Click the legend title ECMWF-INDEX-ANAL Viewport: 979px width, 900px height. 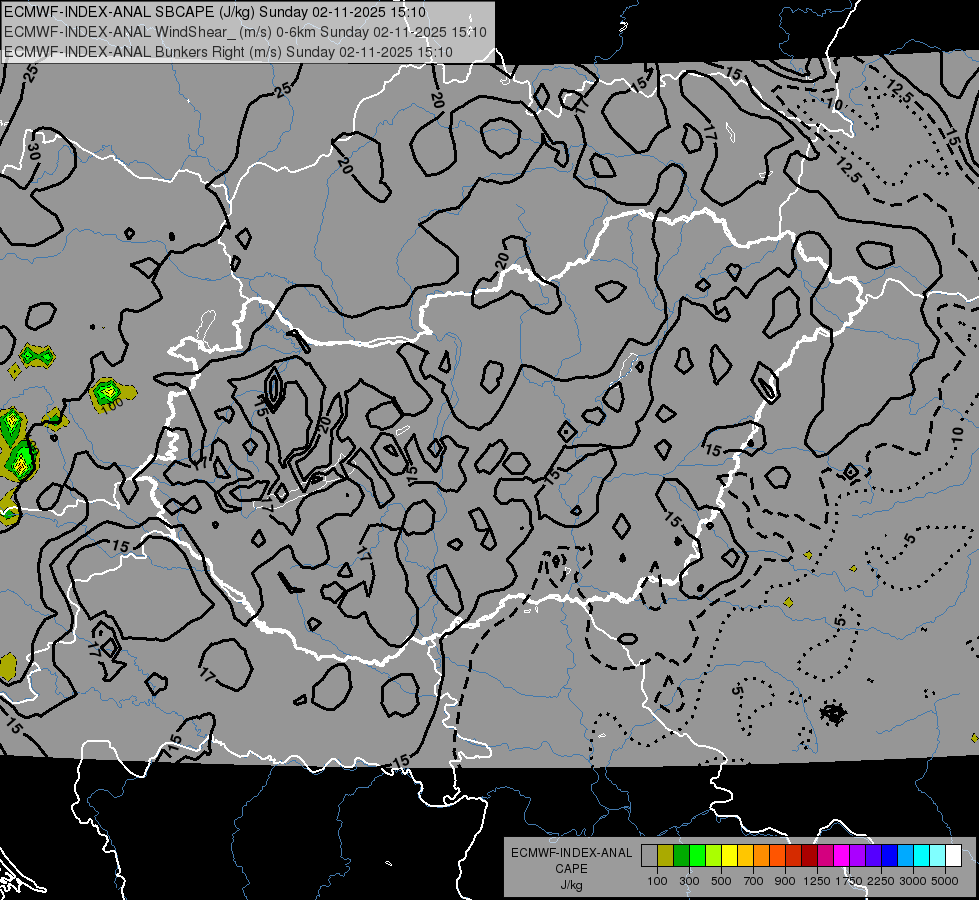pyautogui.click(x=571, y=853)
